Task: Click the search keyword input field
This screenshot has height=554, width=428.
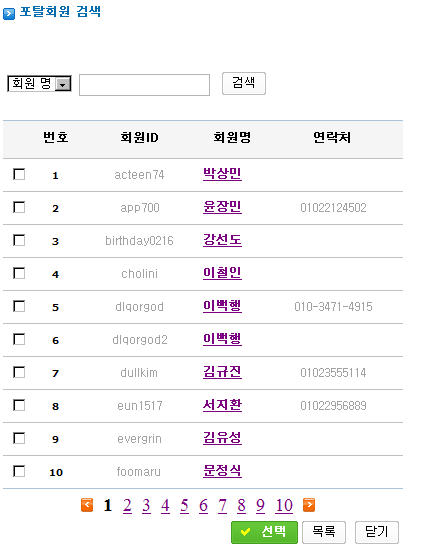Action: (x=144, y=85)
